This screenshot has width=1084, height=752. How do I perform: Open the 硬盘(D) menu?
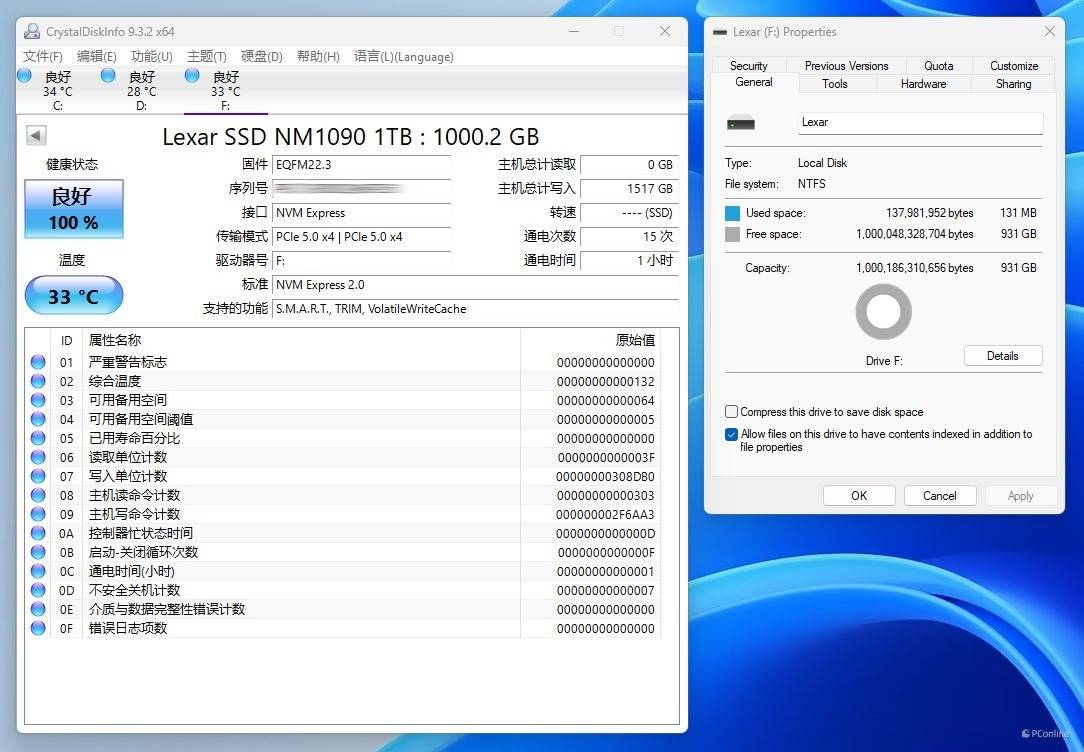[261, 56]
